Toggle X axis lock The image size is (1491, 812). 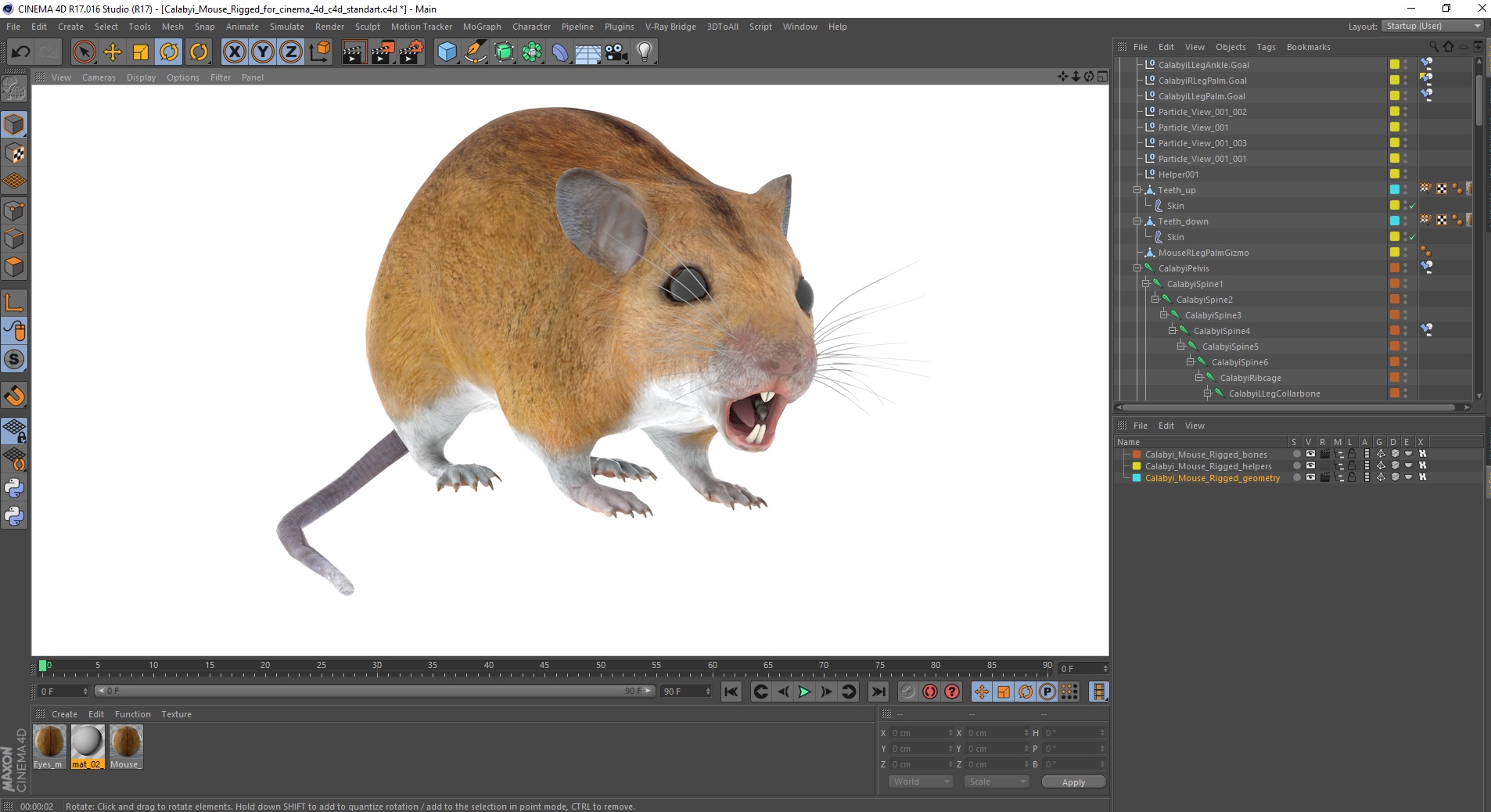click(234, 52)
